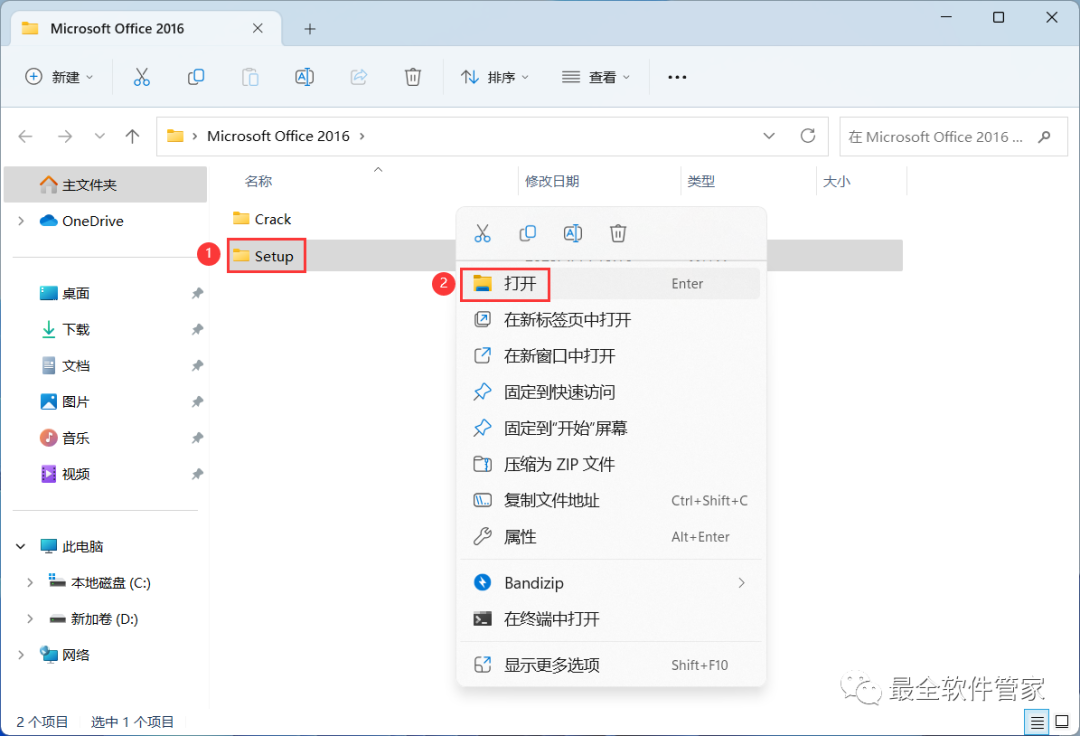Viewport: 1080px width, 736px height.
Task: Open the three-dots more options menu
Action: 677,77
